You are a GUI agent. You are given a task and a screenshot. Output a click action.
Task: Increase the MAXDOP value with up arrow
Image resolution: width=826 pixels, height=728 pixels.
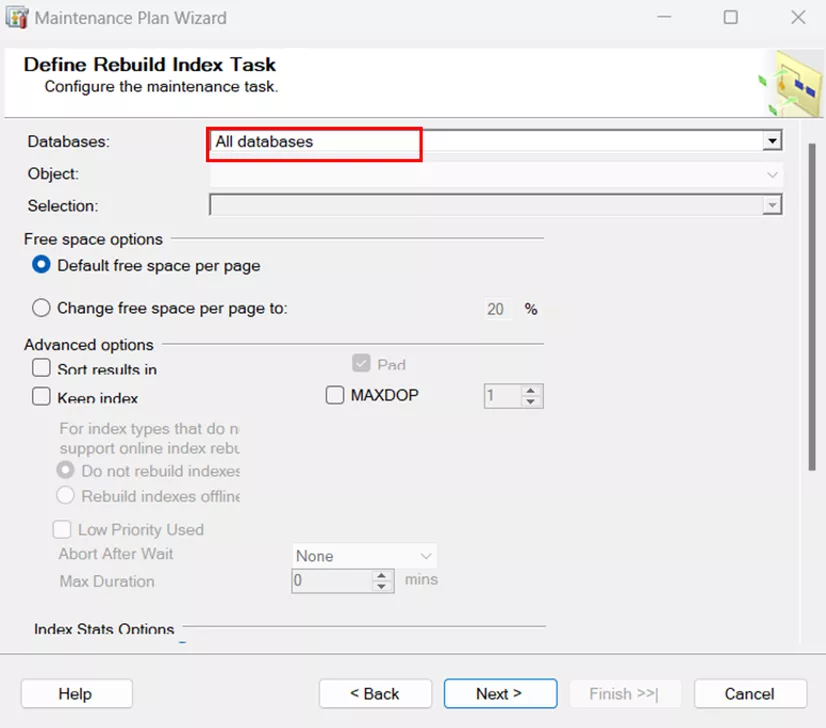[x=531, y=390]
